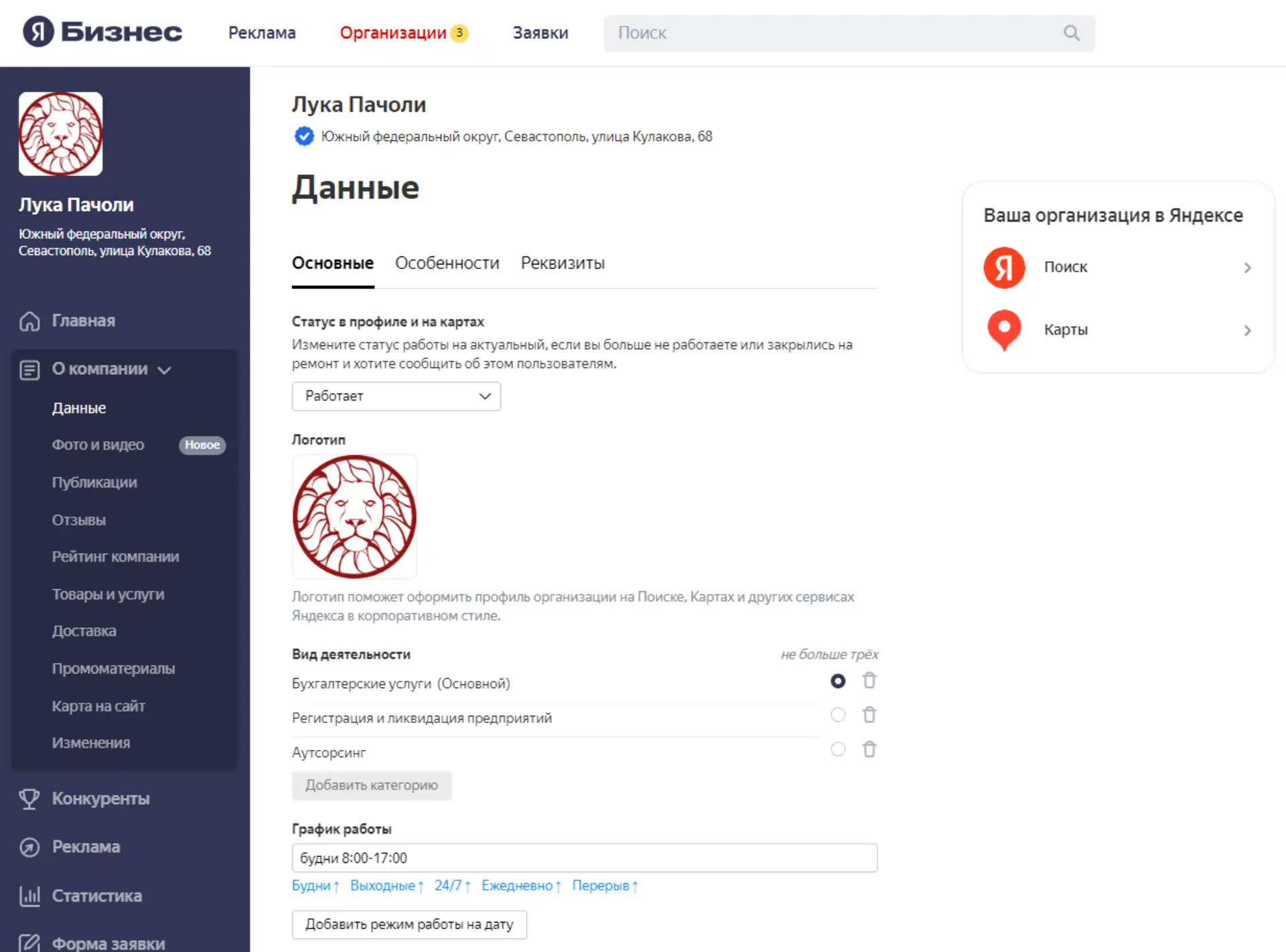Open the Заявки top menu
This screenshot has height=952, width=1286.
coord(541,33)
